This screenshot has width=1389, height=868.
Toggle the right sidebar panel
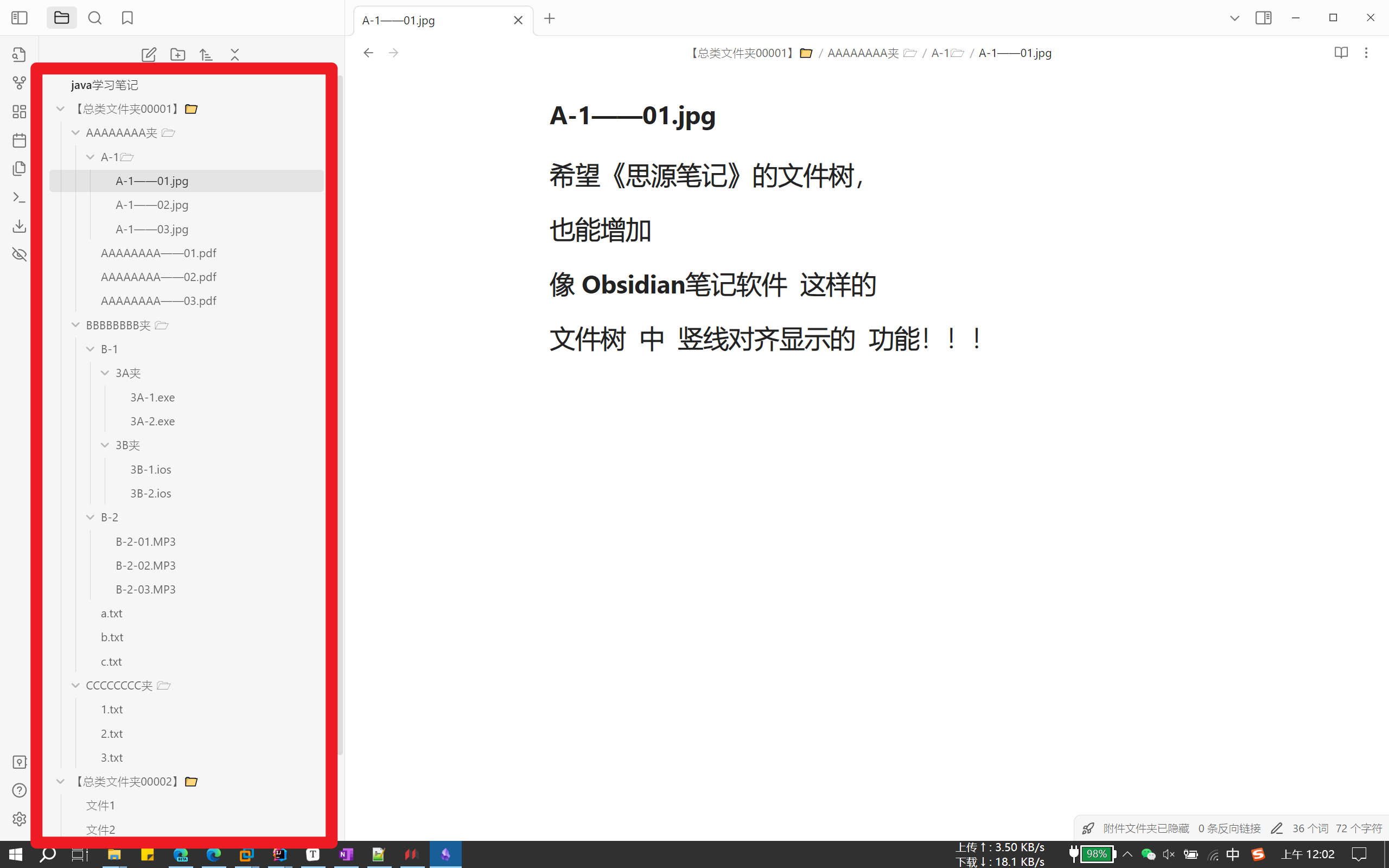tap(1263, 18)
